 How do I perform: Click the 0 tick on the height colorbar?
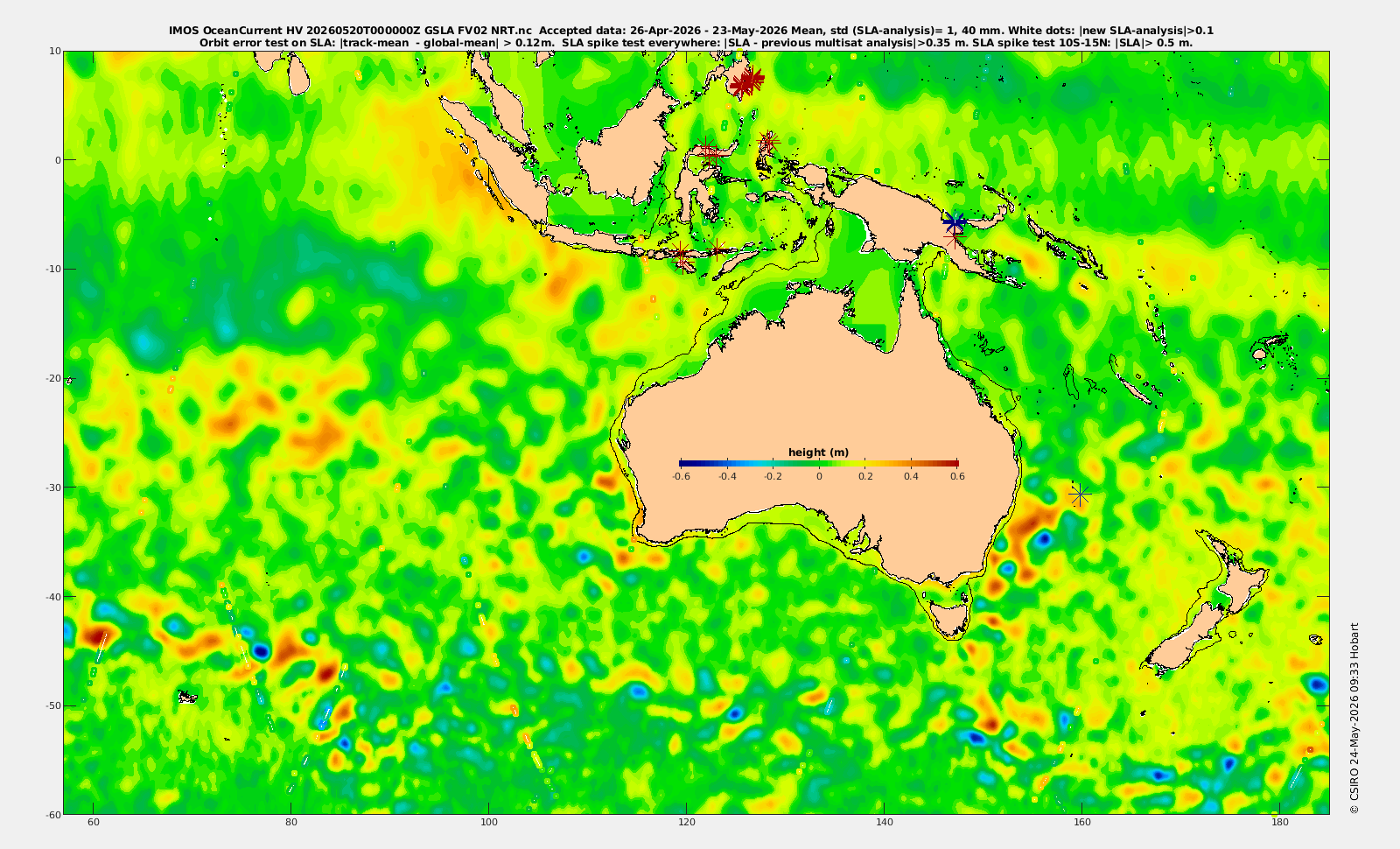coord(819,476)
